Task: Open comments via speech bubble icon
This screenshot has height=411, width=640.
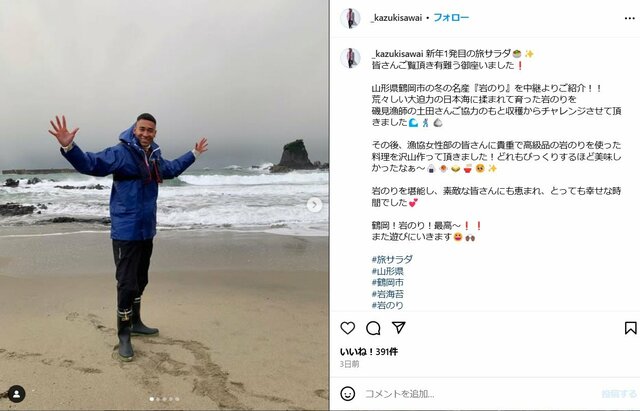Action: tap(373, 328)
